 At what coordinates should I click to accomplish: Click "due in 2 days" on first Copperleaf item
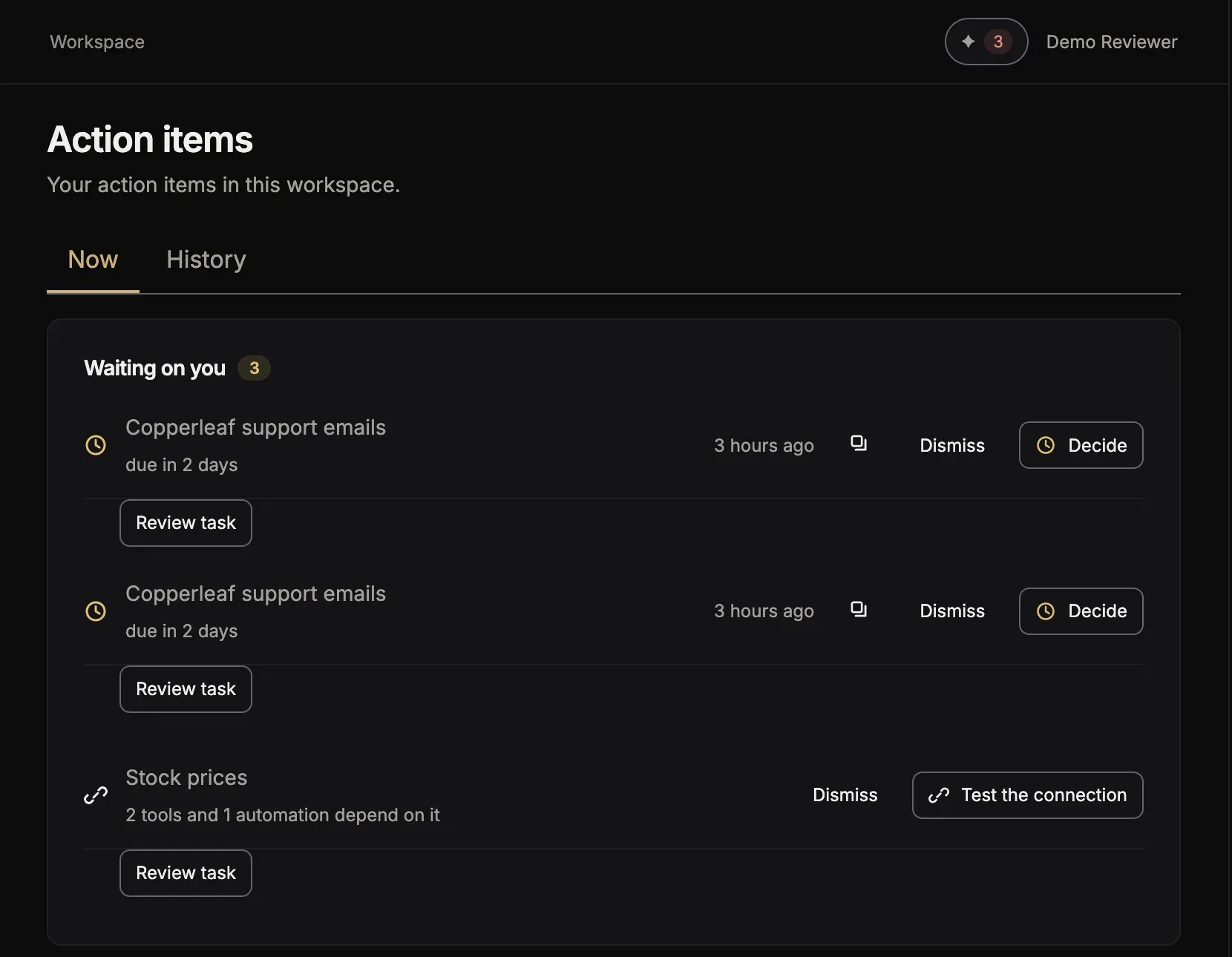[x=182, y=464]
